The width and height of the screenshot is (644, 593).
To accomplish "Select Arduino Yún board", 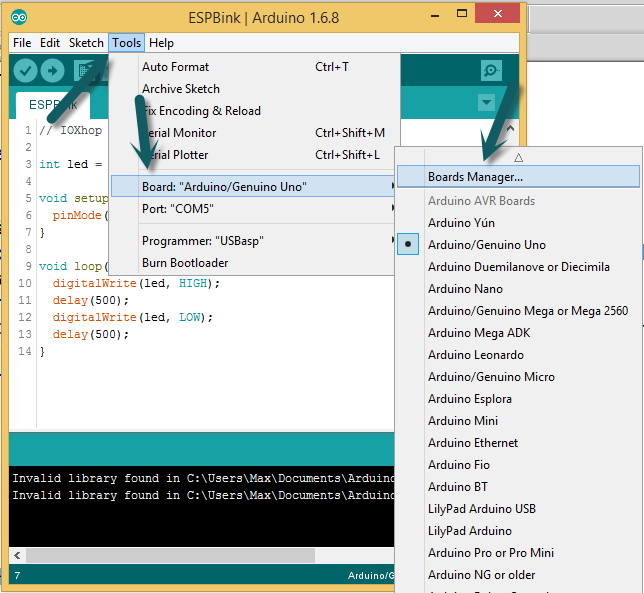I will pos(518,223).
